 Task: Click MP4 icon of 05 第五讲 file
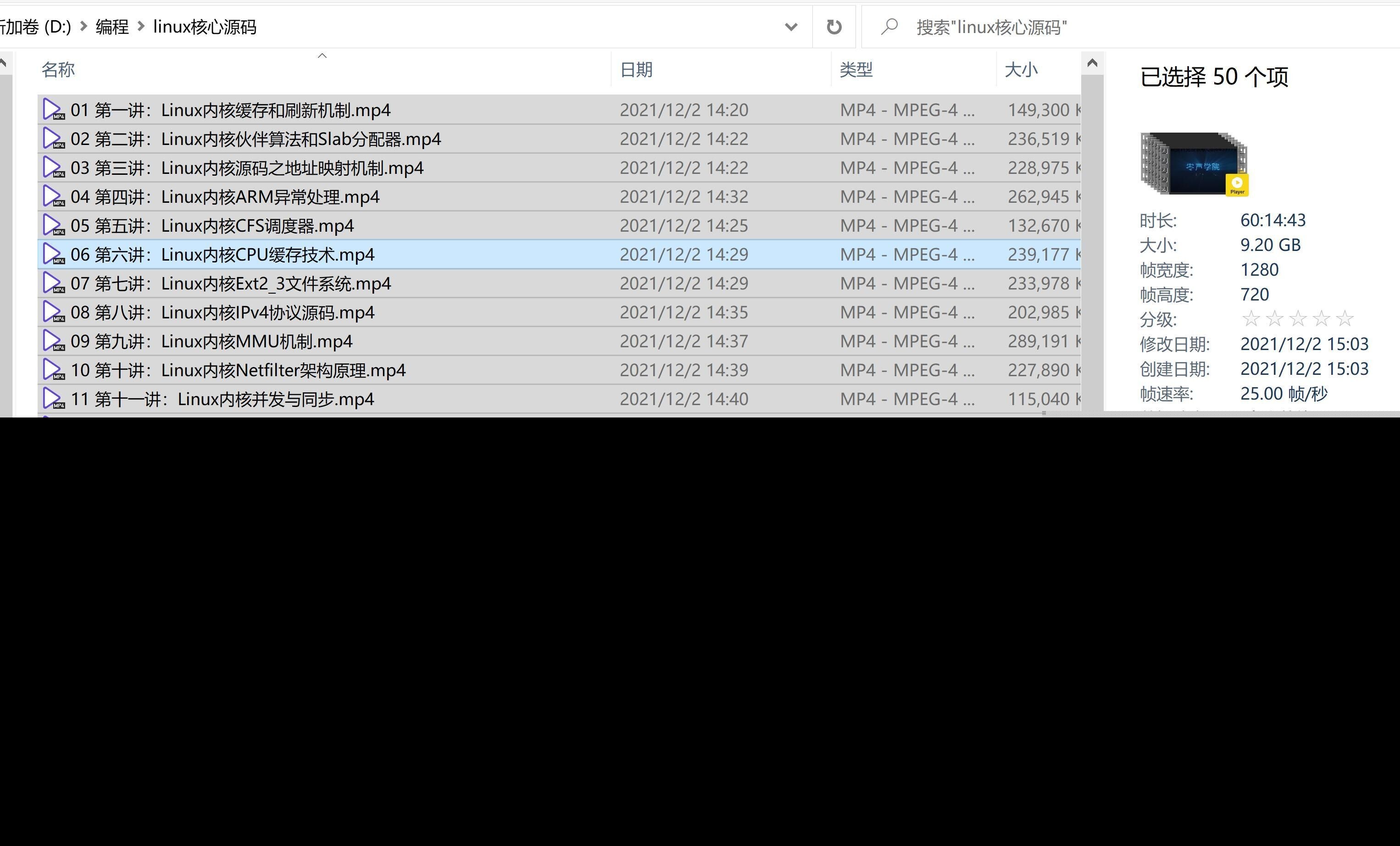click(x=53, y=226)
